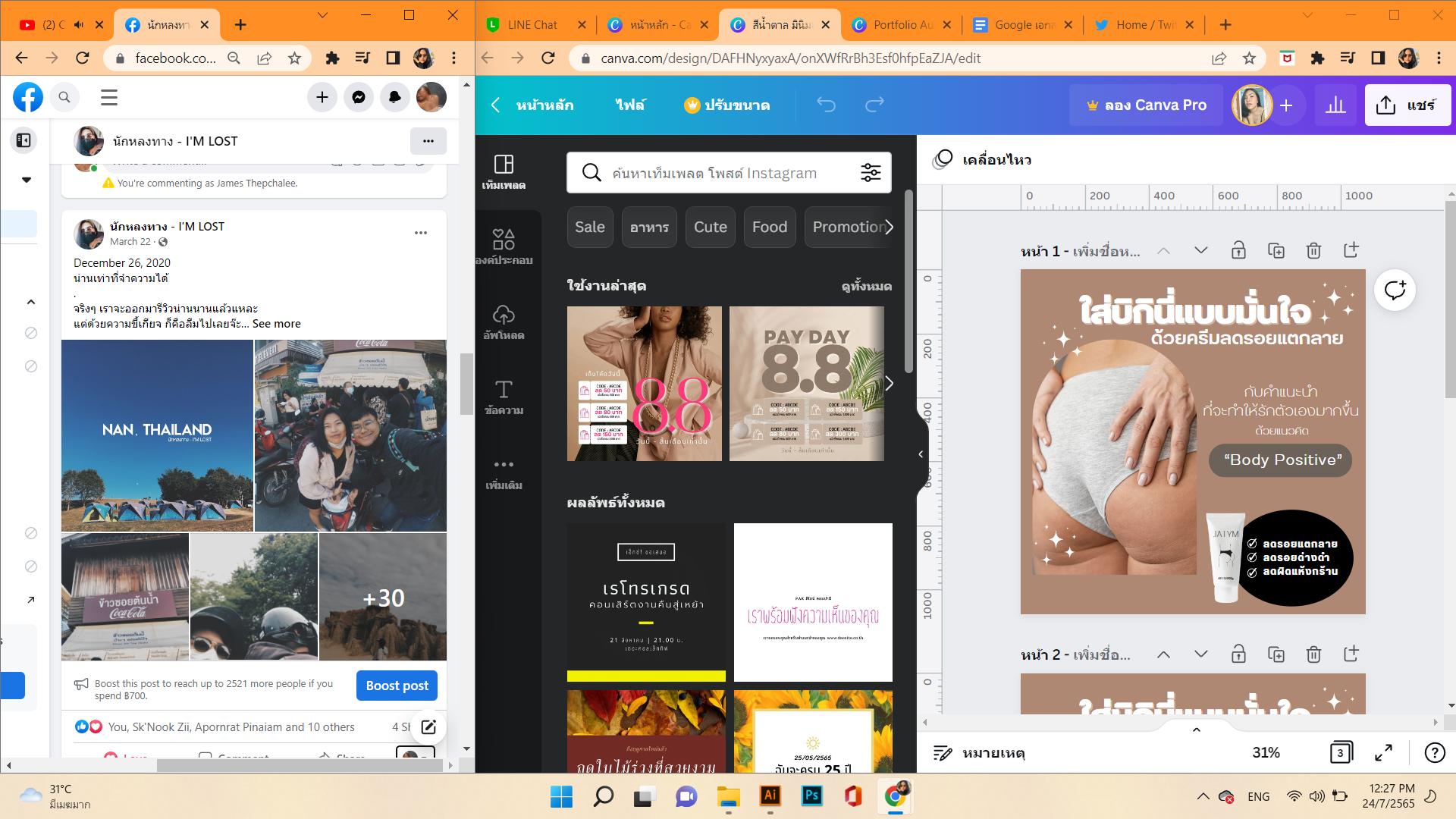Image resolution: width=1456 pixels, height=819 pixels.
Task: Click add comment bubble beside canvas
Action: 1395,290
